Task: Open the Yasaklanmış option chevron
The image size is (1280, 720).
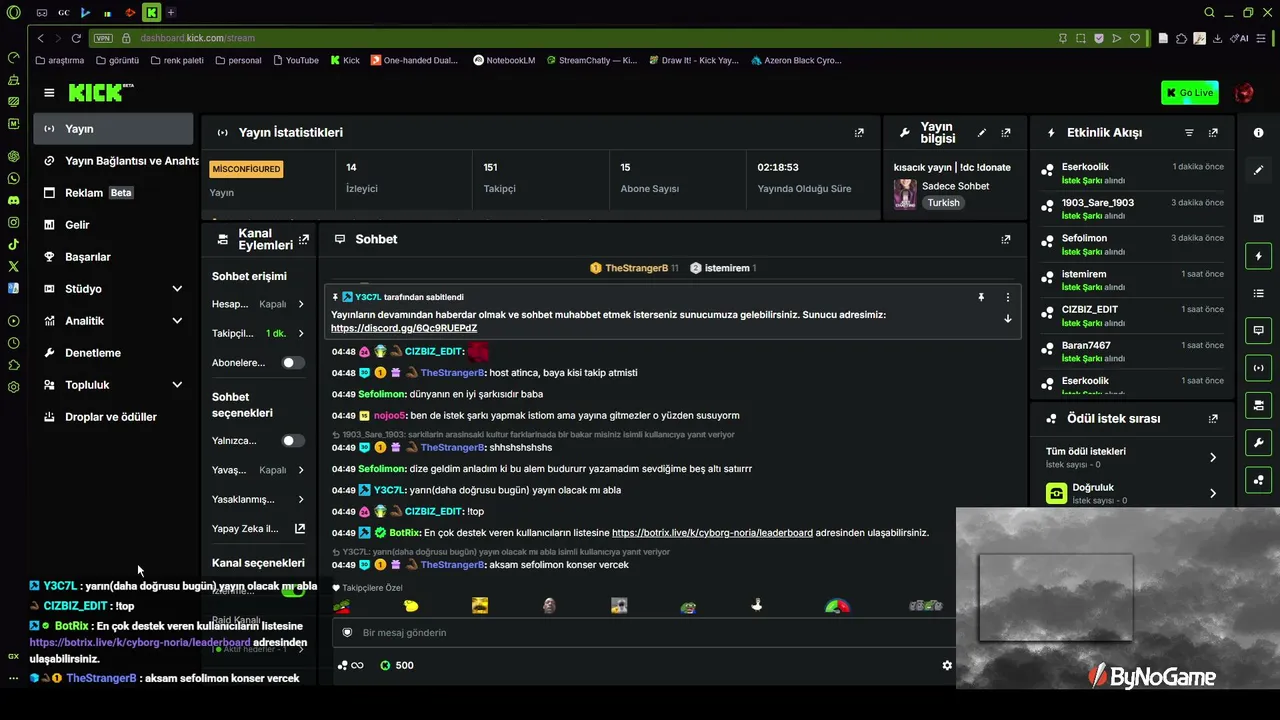Action: pos(301,499)
